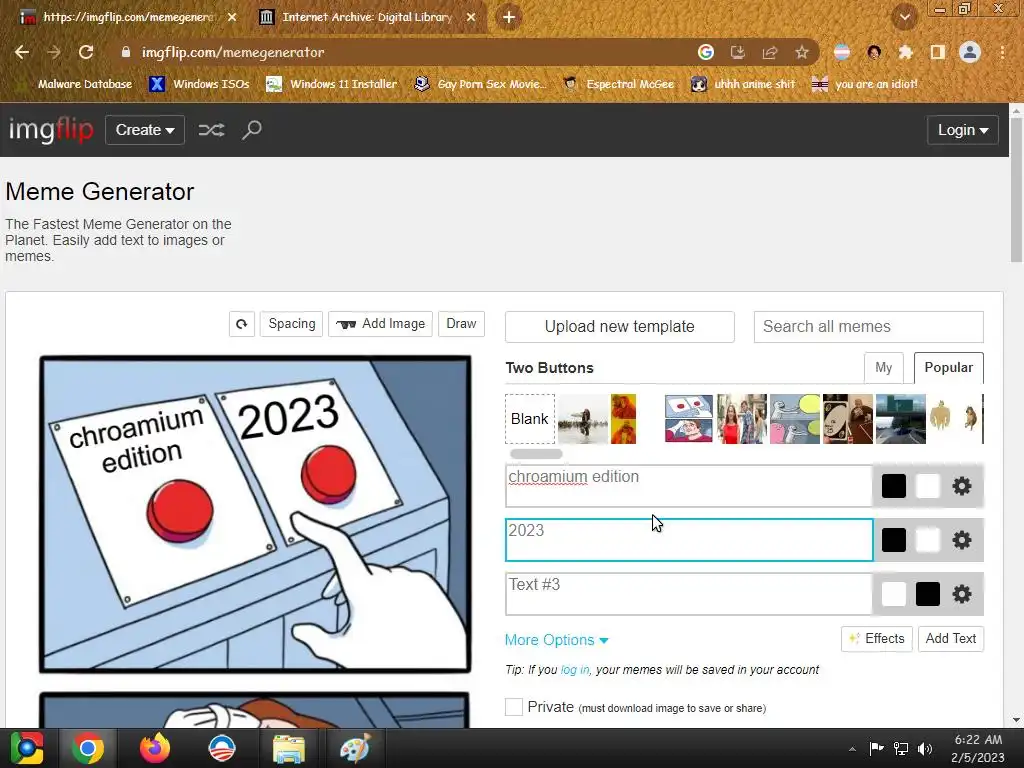Follow the log in link in the tip
Screen dimensions: 1024x768
pos(575,670)
